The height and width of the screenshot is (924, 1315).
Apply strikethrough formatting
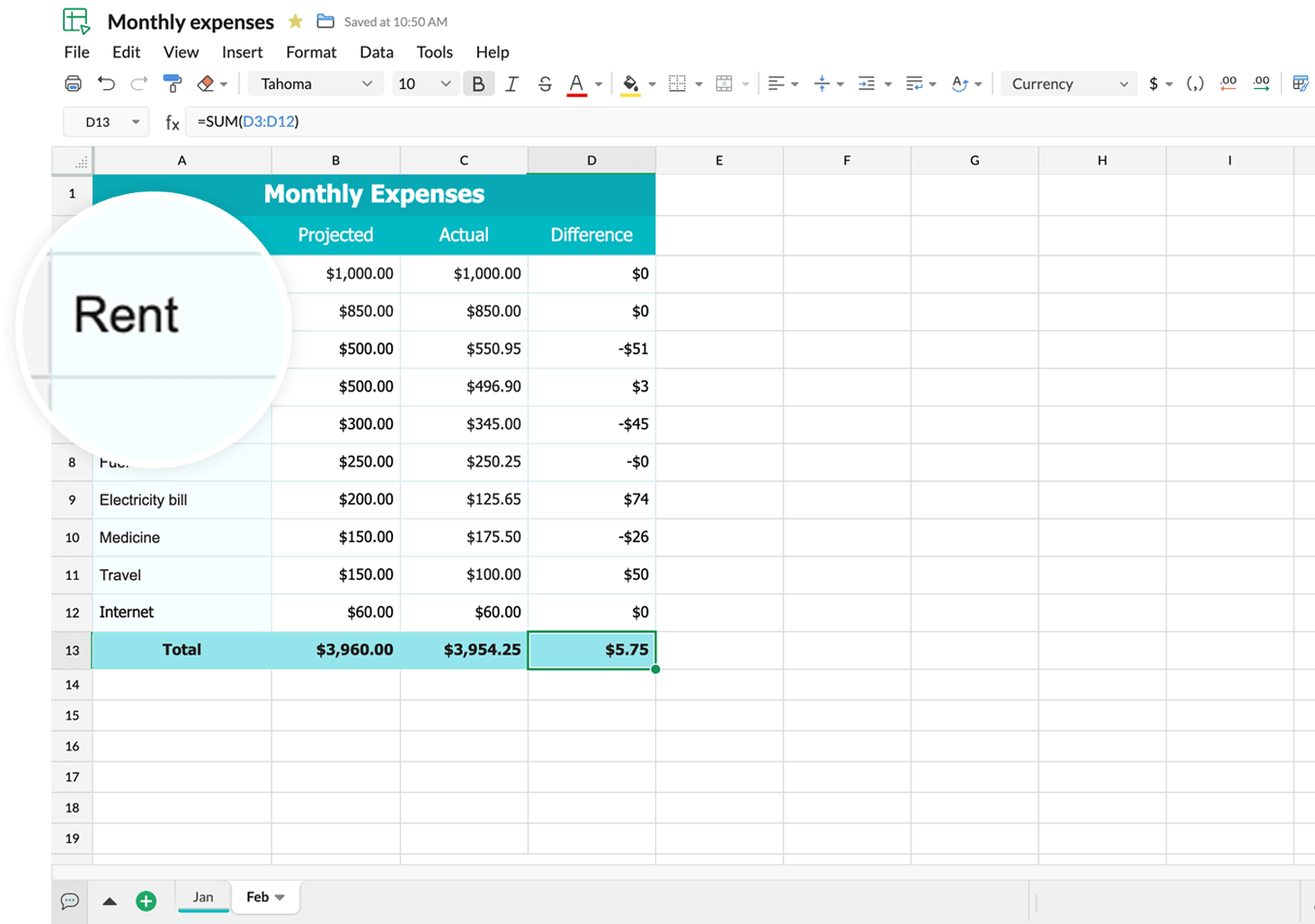(545, 83)
